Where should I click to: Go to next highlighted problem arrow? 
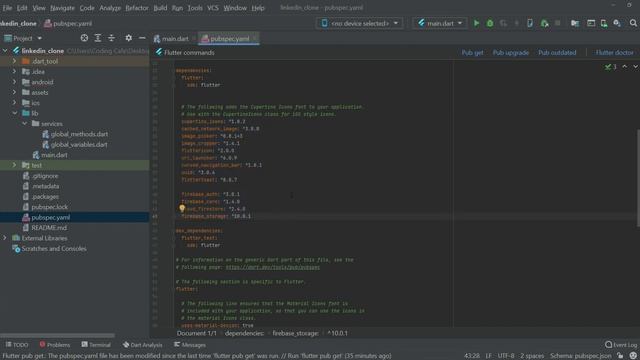[635, 67]
